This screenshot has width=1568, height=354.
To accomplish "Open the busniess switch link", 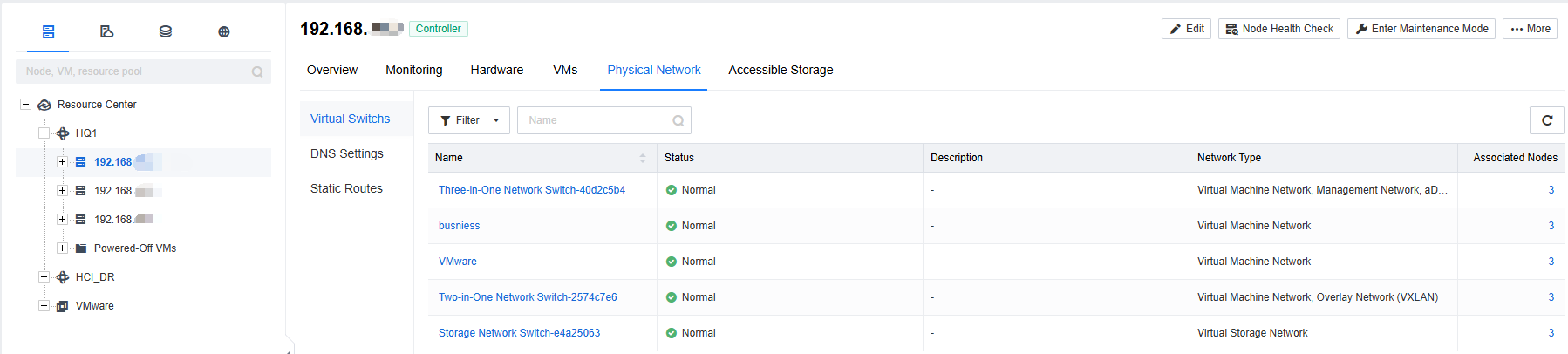I will click(x=459, y=226).
